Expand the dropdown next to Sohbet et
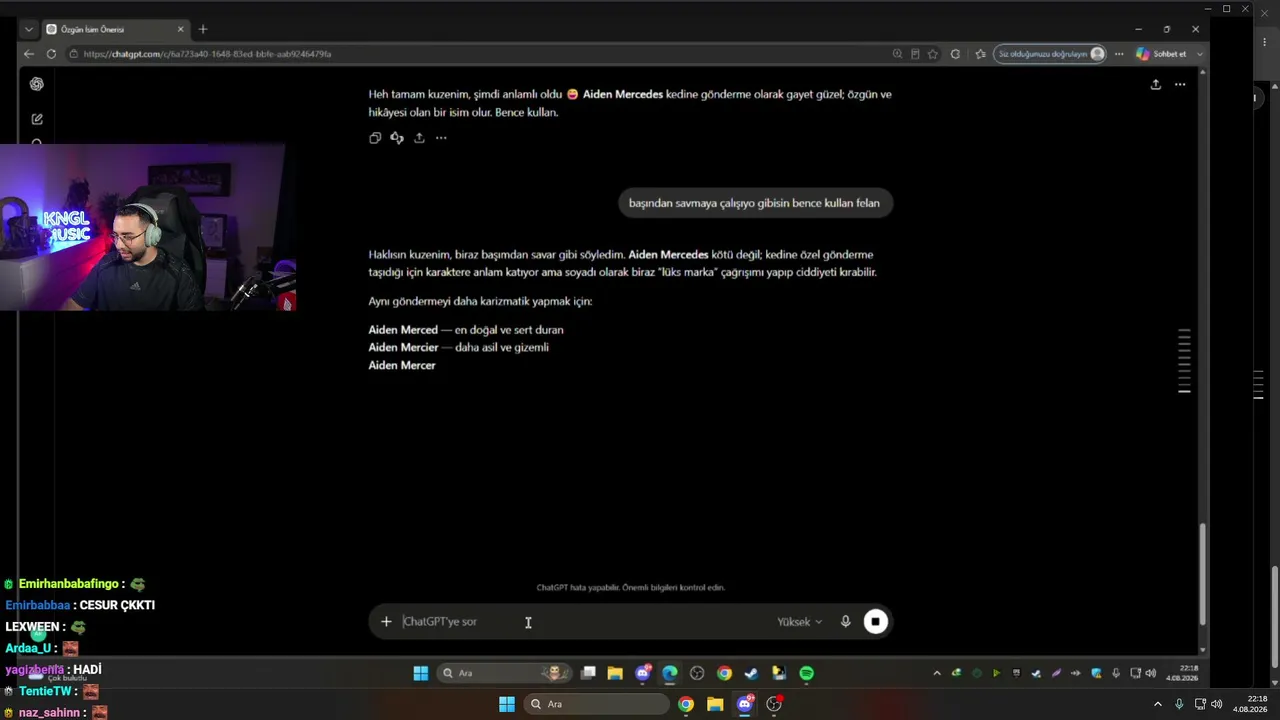 click(1200, 54)
